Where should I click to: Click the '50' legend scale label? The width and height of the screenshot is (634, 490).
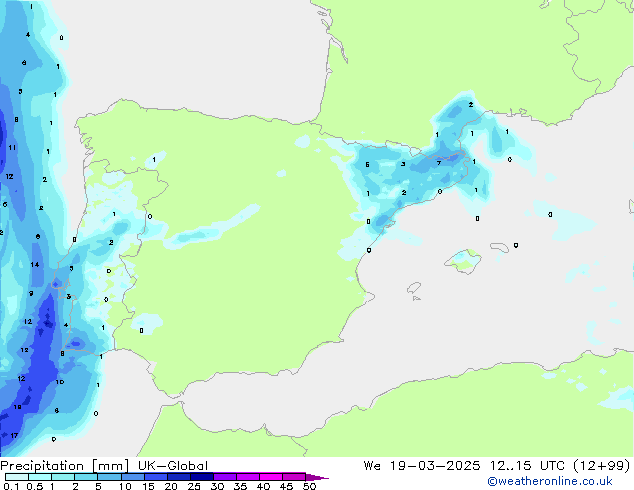(x=309, y=486)
